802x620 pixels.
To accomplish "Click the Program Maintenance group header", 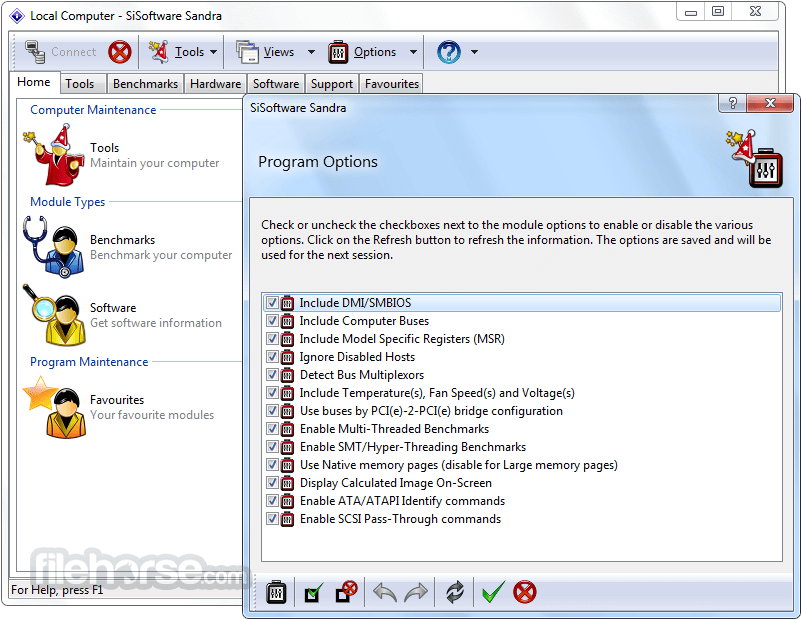I will point(89,362).
